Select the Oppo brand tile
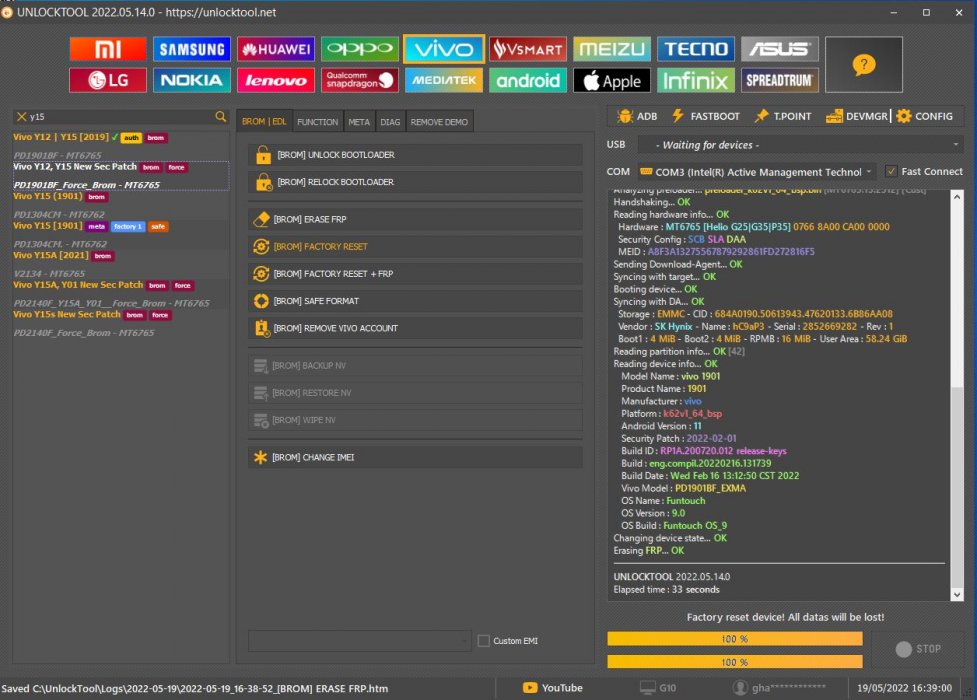 tap(360, 49)
